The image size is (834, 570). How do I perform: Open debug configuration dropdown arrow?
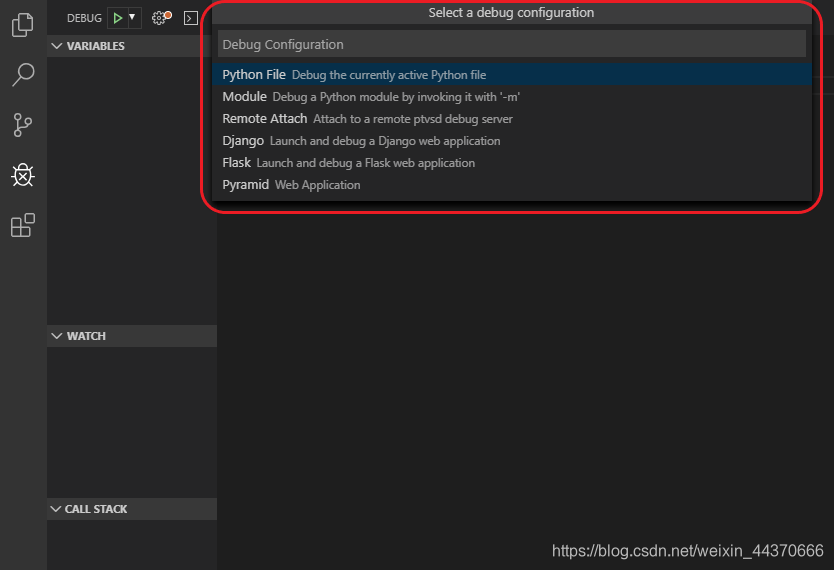click(132, 18)
